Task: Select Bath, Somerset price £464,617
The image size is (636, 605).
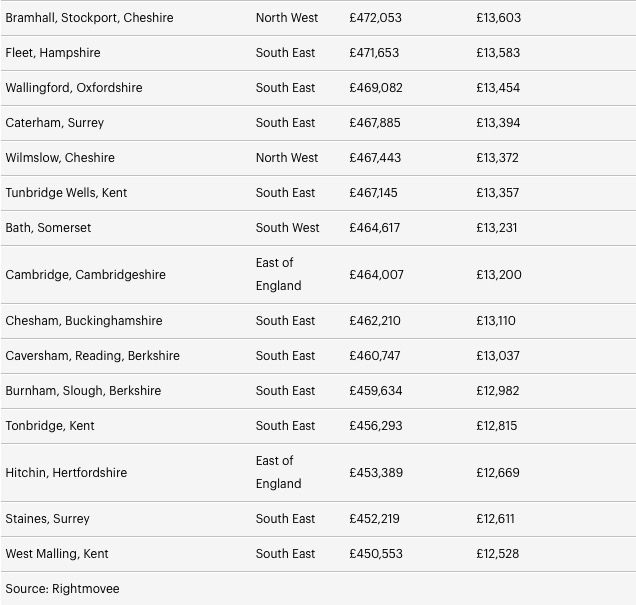Action: (x=374, y=227)
